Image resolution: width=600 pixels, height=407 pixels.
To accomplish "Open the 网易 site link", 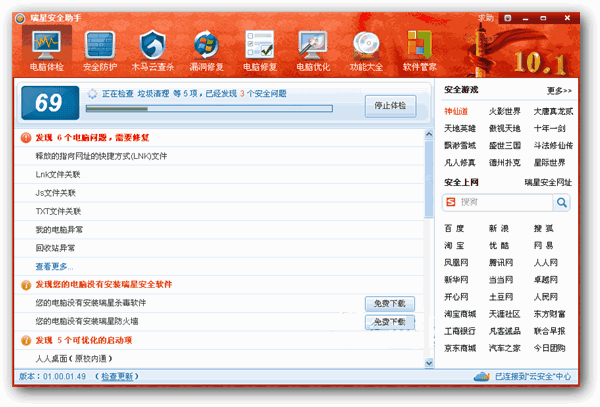I will 544,246.
